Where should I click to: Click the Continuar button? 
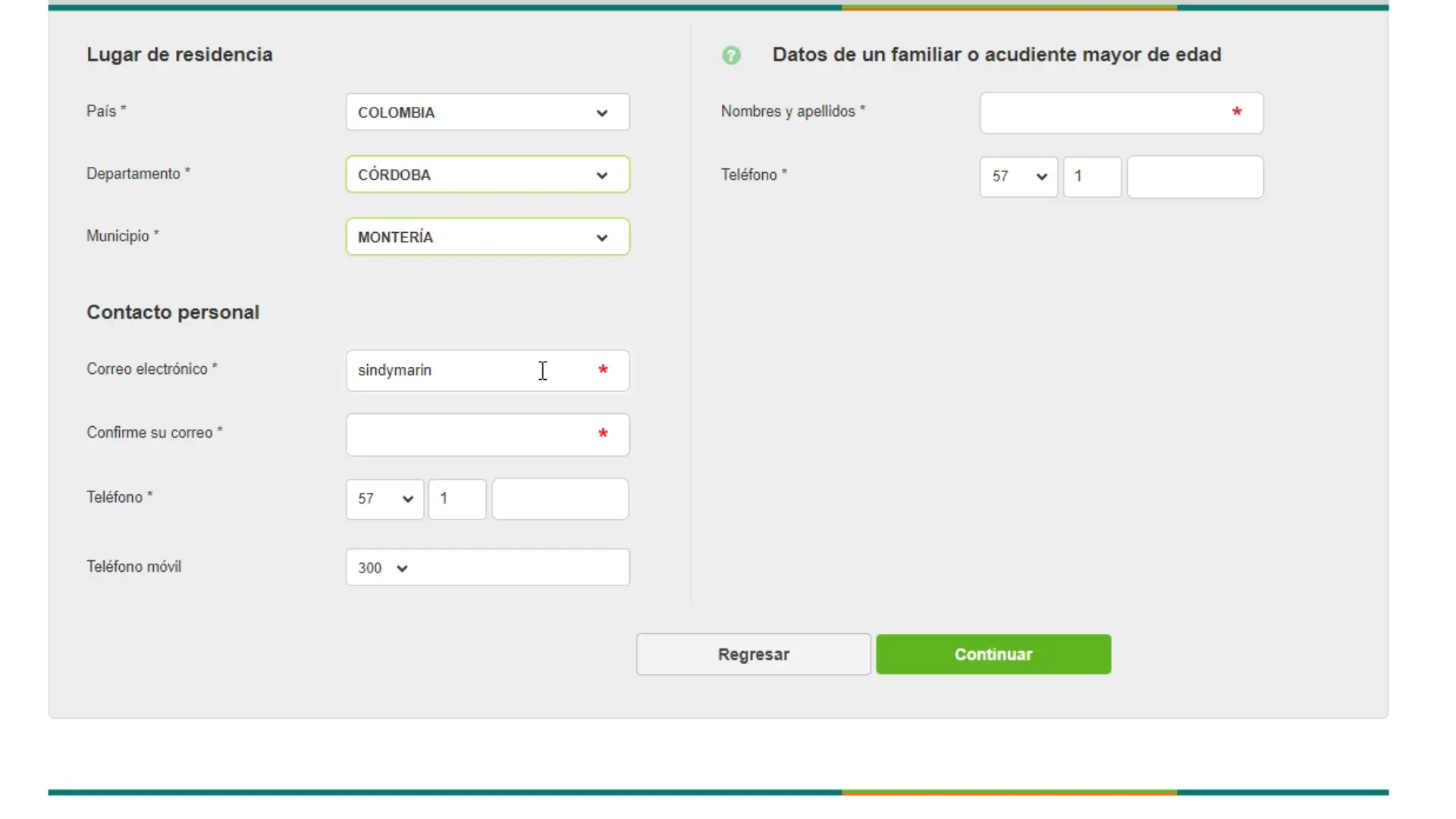tap(993, 654)
